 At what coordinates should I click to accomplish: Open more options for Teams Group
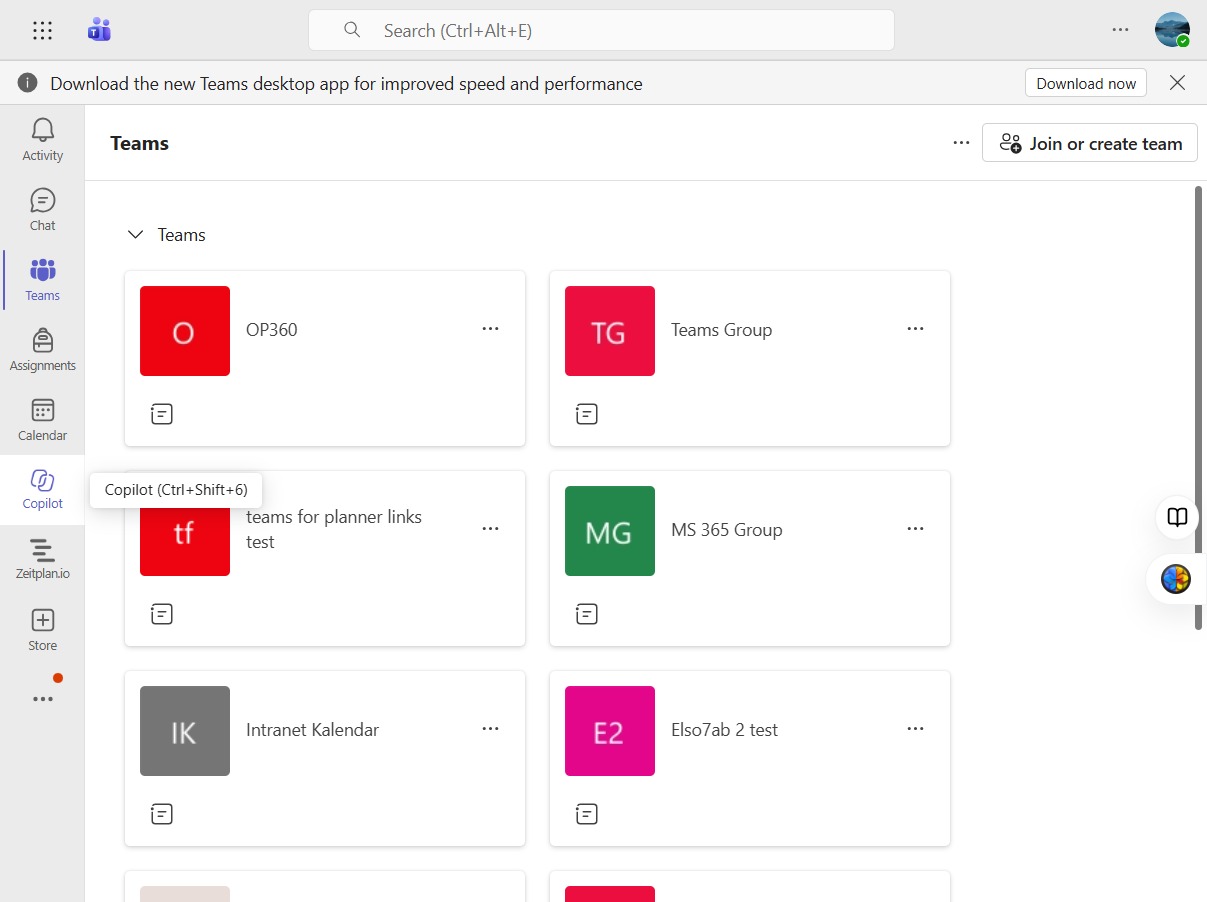point(915,329)
